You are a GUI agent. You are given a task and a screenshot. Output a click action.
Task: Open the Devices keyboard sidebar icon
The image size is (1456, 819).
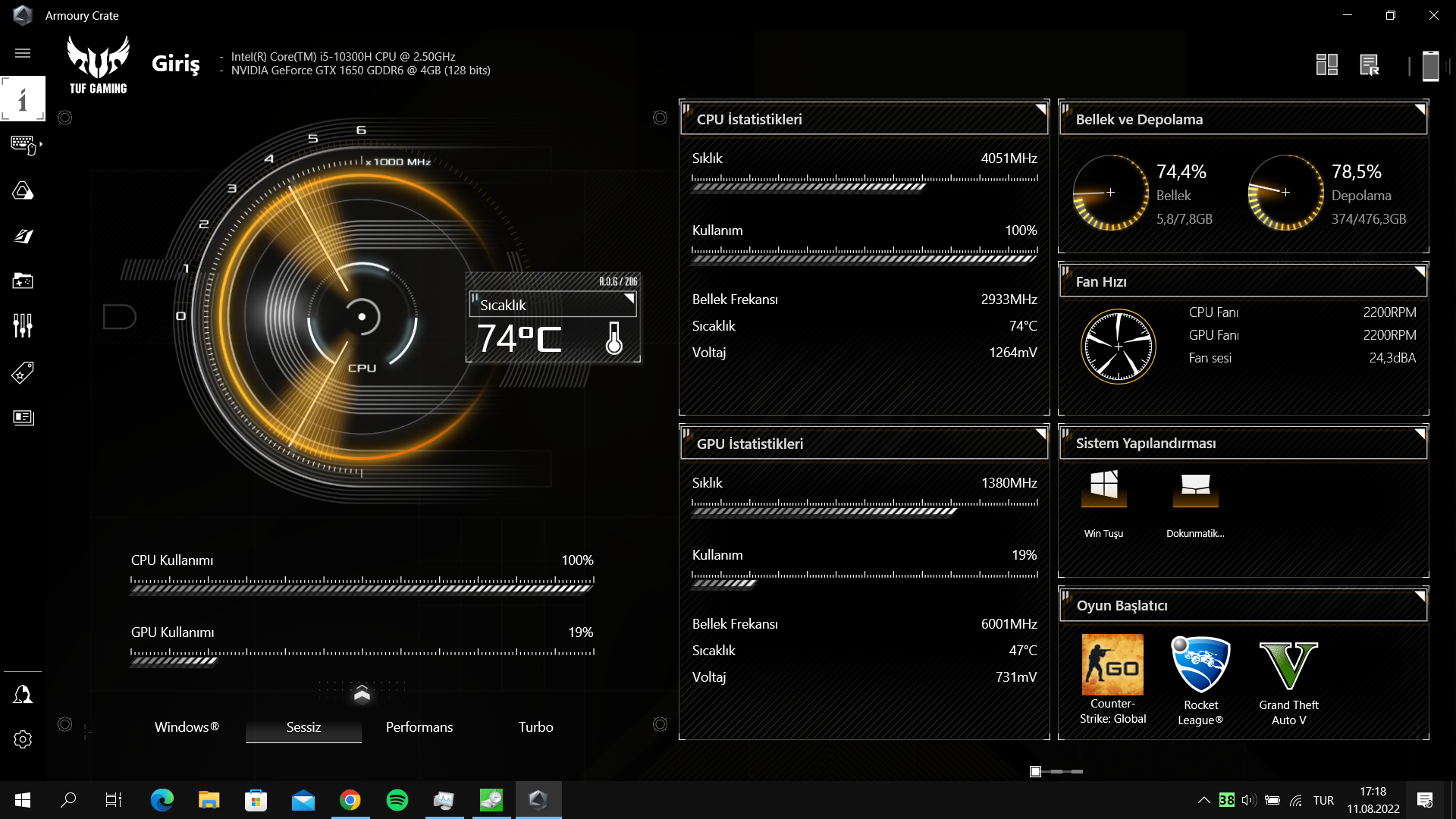[23, 144]
